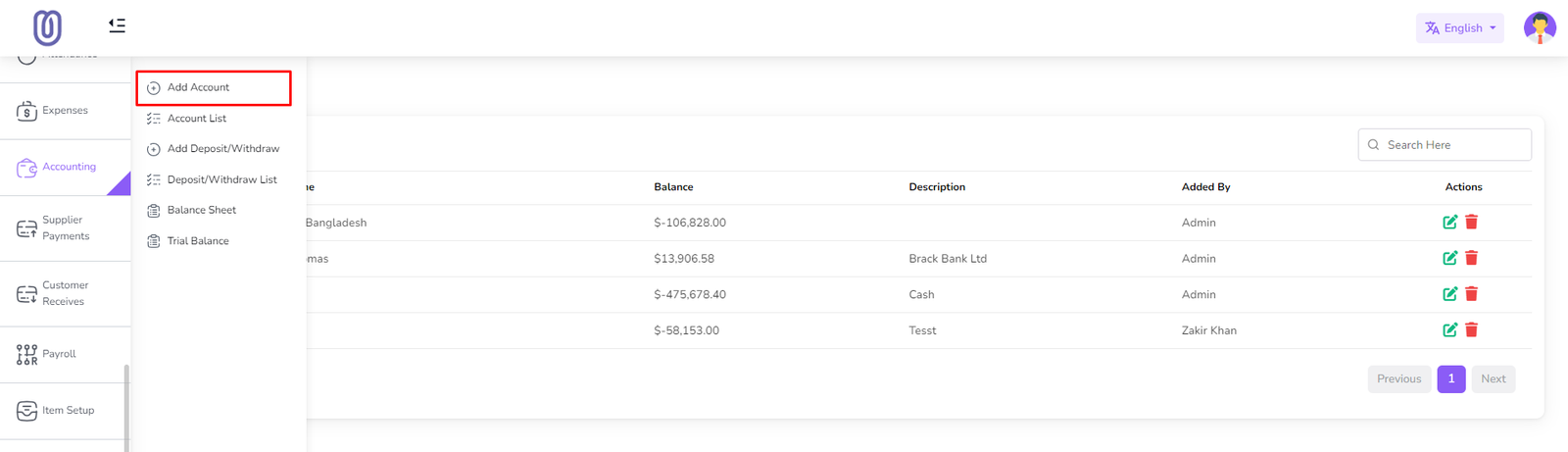
Task: Open Supplier Payments in the sidebar
Action: point(65,228)
